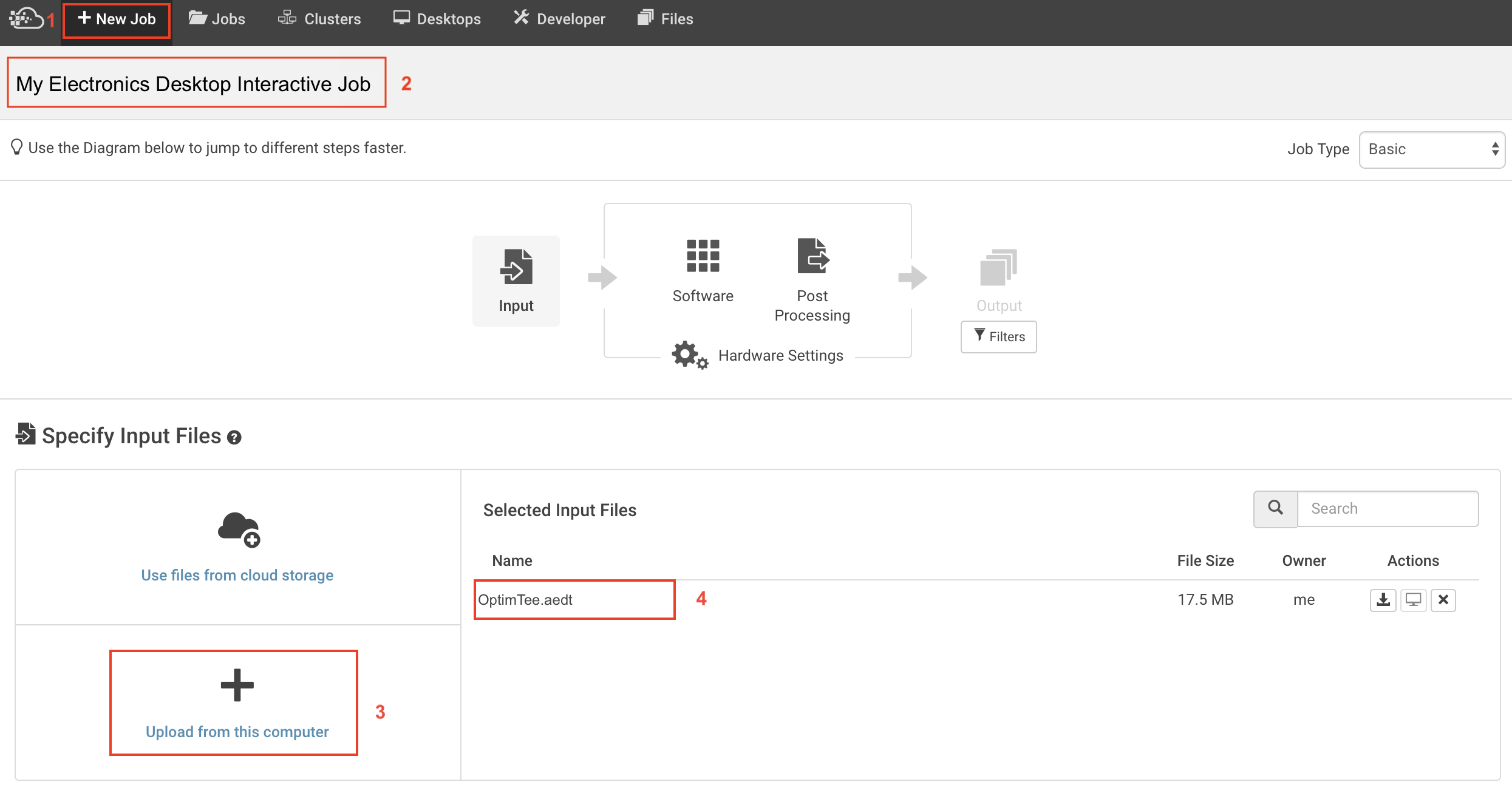Viewport: 1512px width, 793px height.
Task: Click the Output files icon
Action: pos(998,267)
